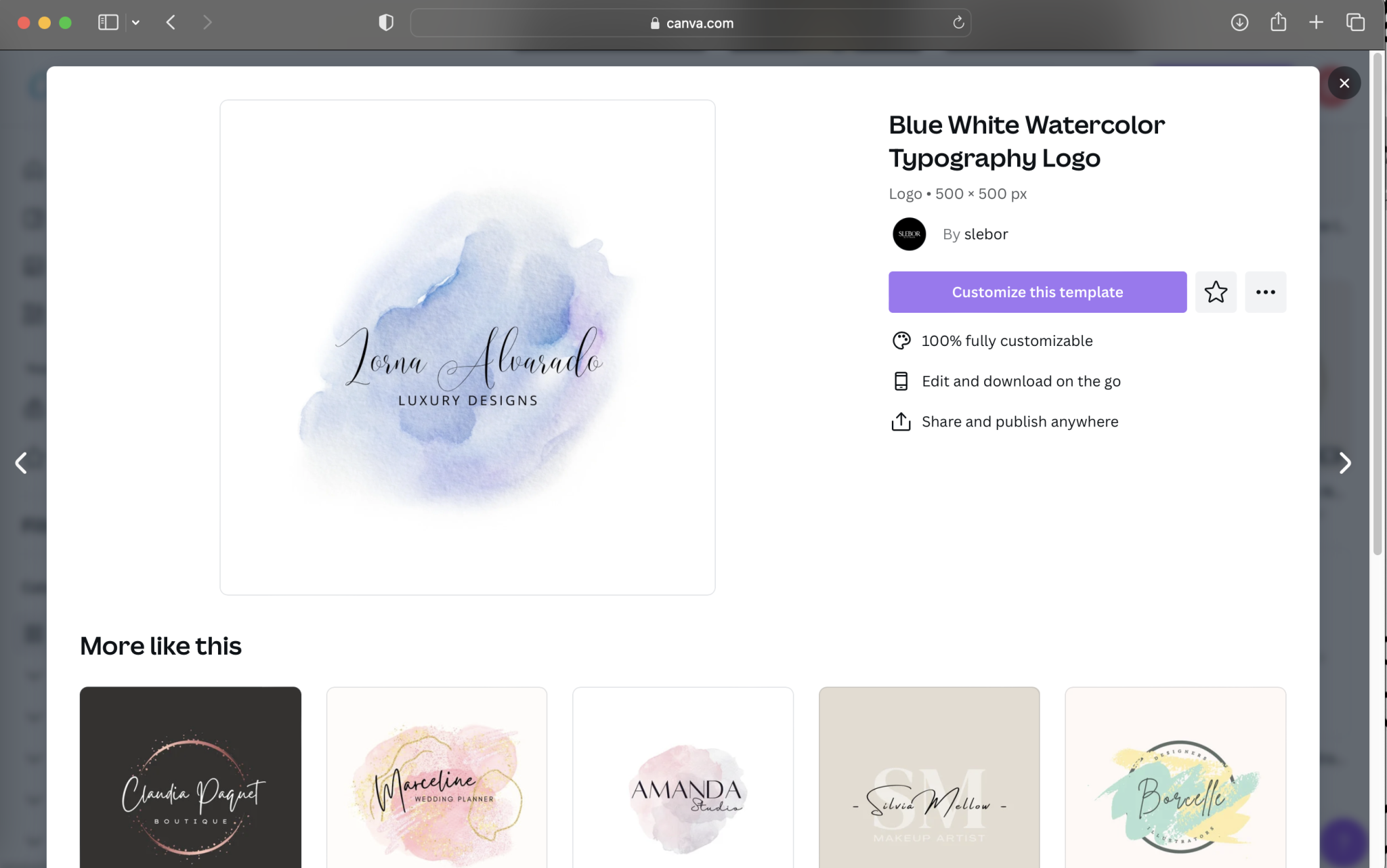Click Safari back navigation arrow
This screenshot has height=868, width=1387.
[171, 22]
